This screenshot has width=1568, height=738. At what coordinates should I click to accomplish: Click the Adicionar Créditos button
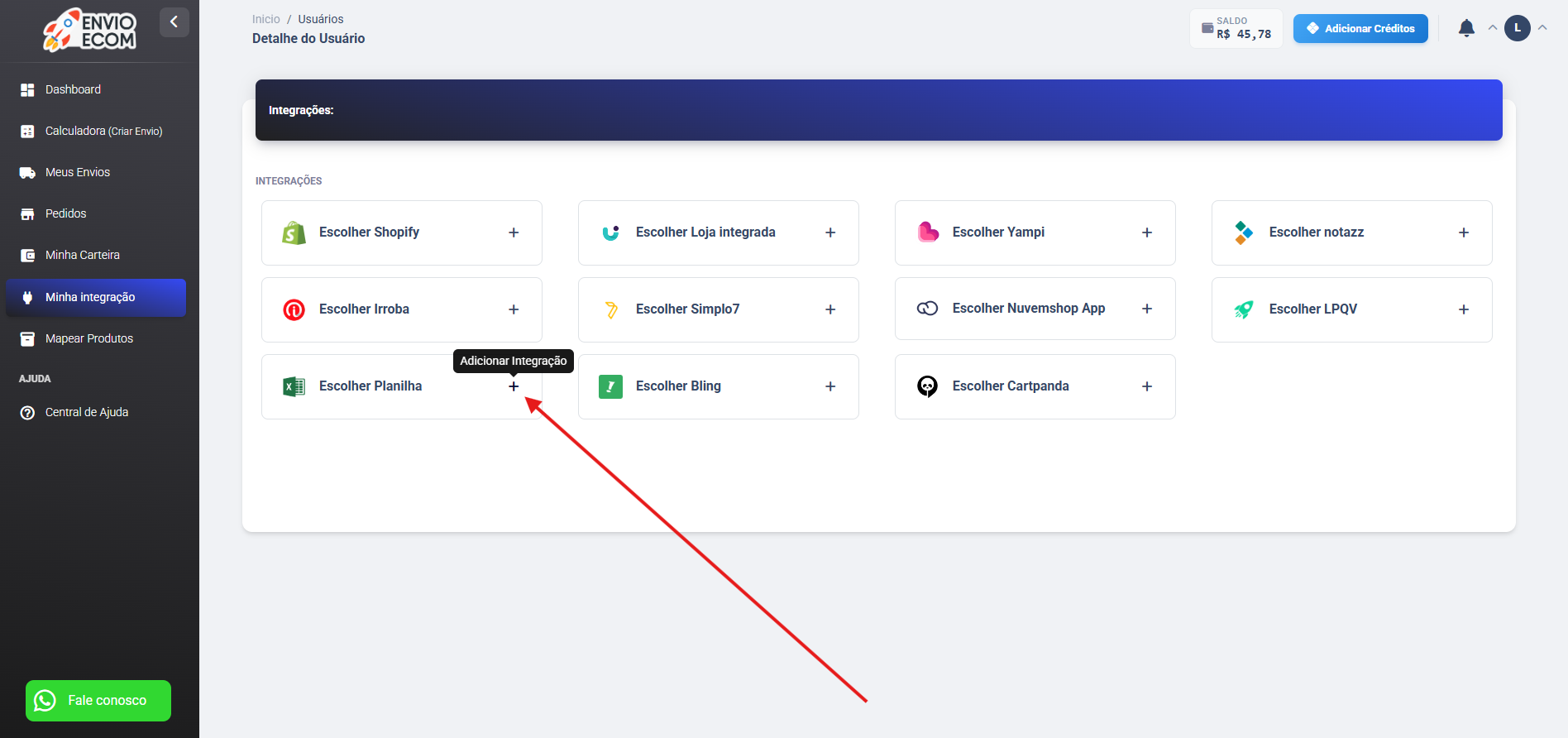point(1360,28)
